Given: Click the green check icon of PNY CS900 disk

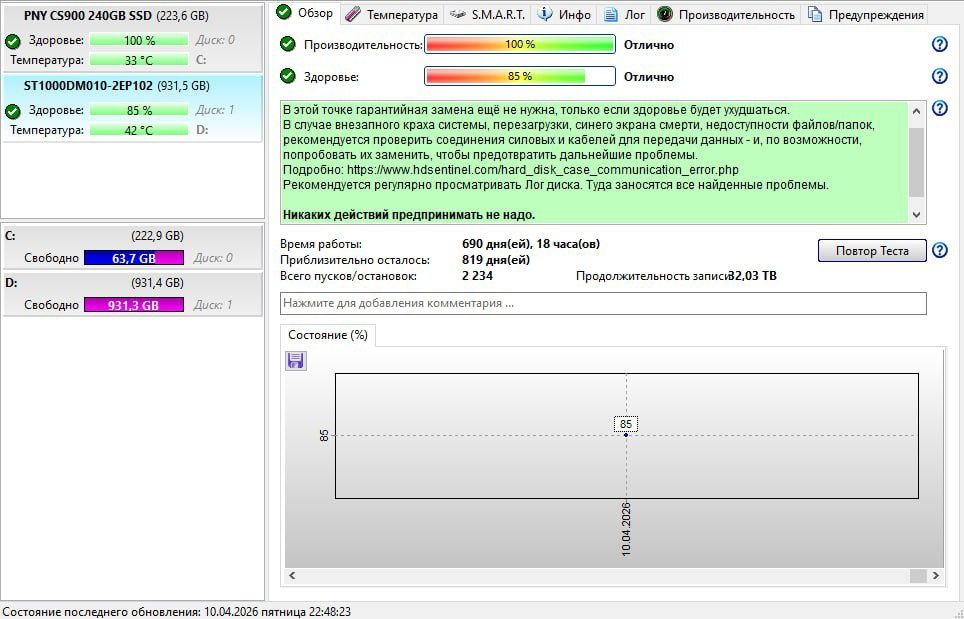Looking at the screenshot, I should [13, 41].
